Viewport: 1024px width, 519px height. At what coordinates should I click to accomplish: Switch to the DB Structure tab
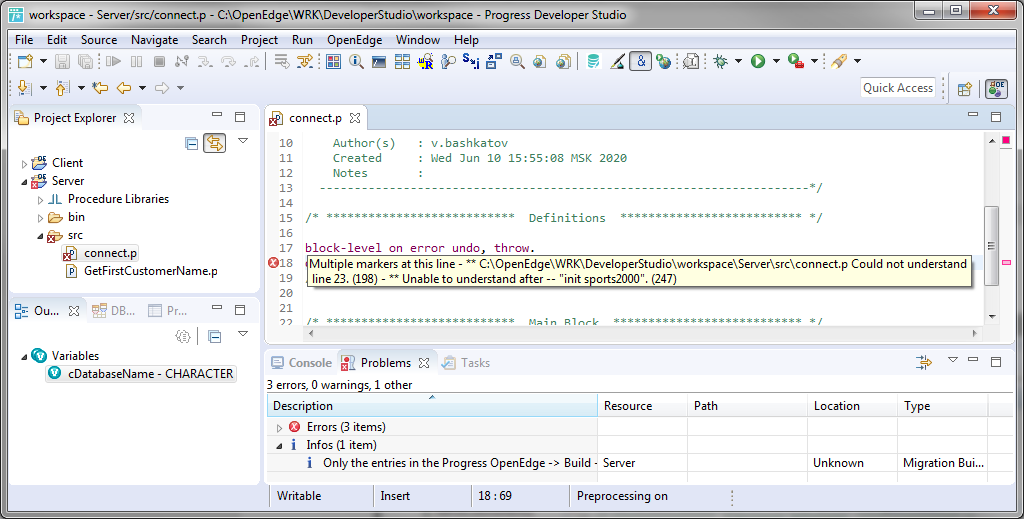pos(114,311)
